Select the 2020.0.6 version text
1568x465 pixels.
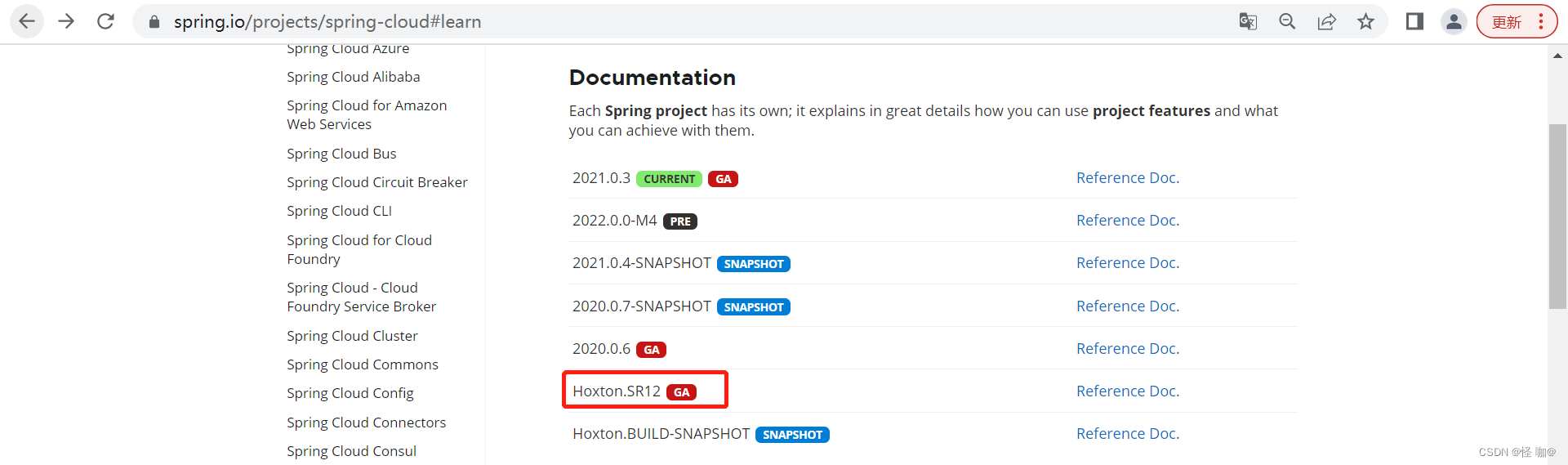(601, 349)
